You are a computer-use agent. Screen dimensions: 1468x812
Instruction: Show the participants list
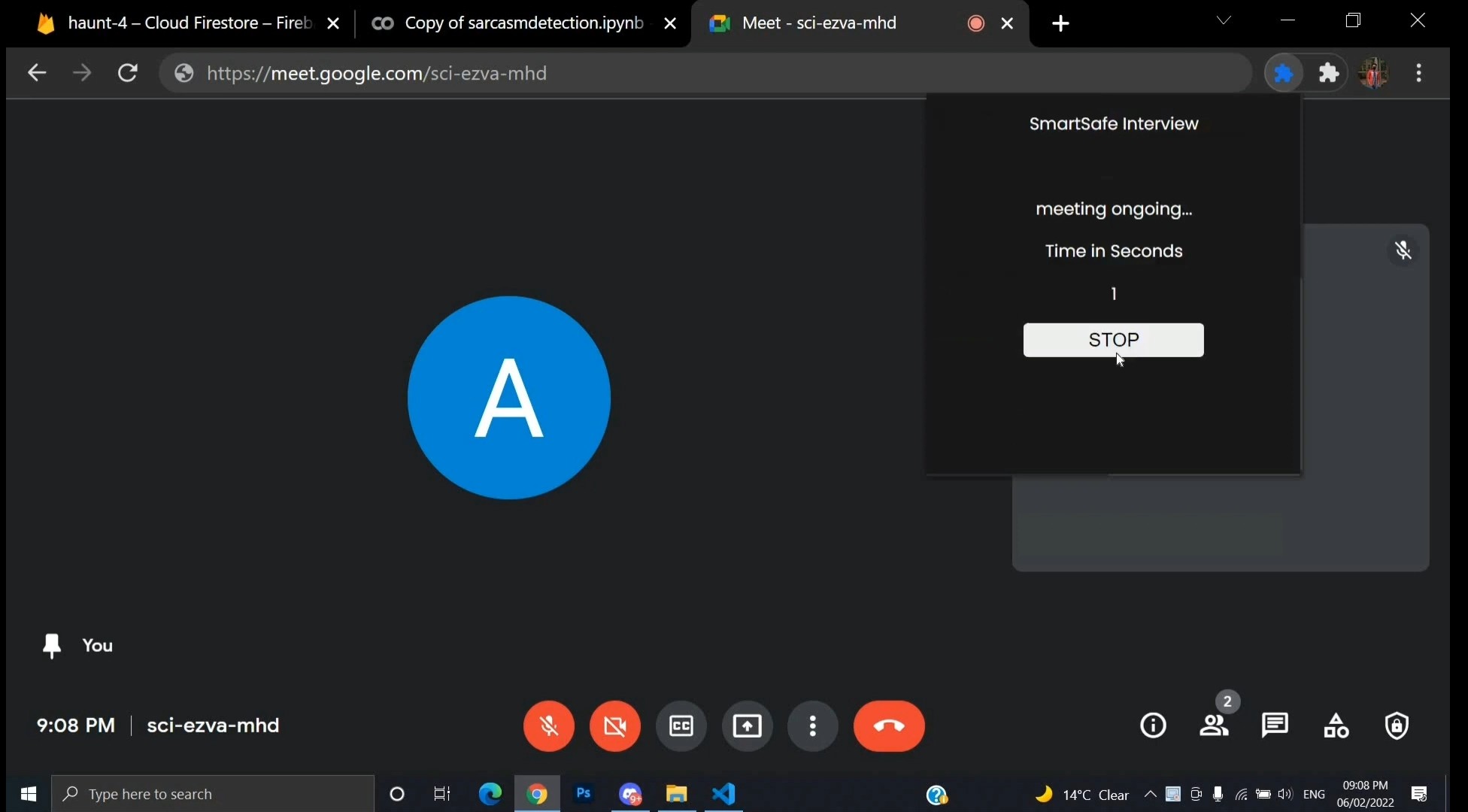pyautogui.click(x=1214, y=726)
